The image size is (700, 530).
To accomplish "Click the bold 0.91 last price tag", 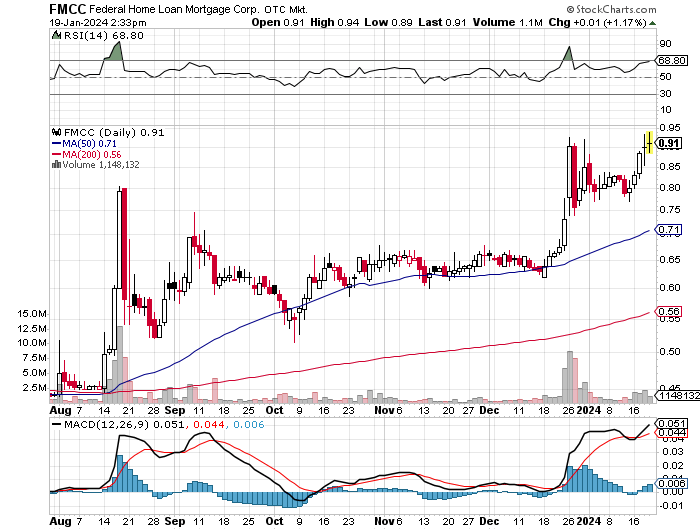I will tap(669, 143).
